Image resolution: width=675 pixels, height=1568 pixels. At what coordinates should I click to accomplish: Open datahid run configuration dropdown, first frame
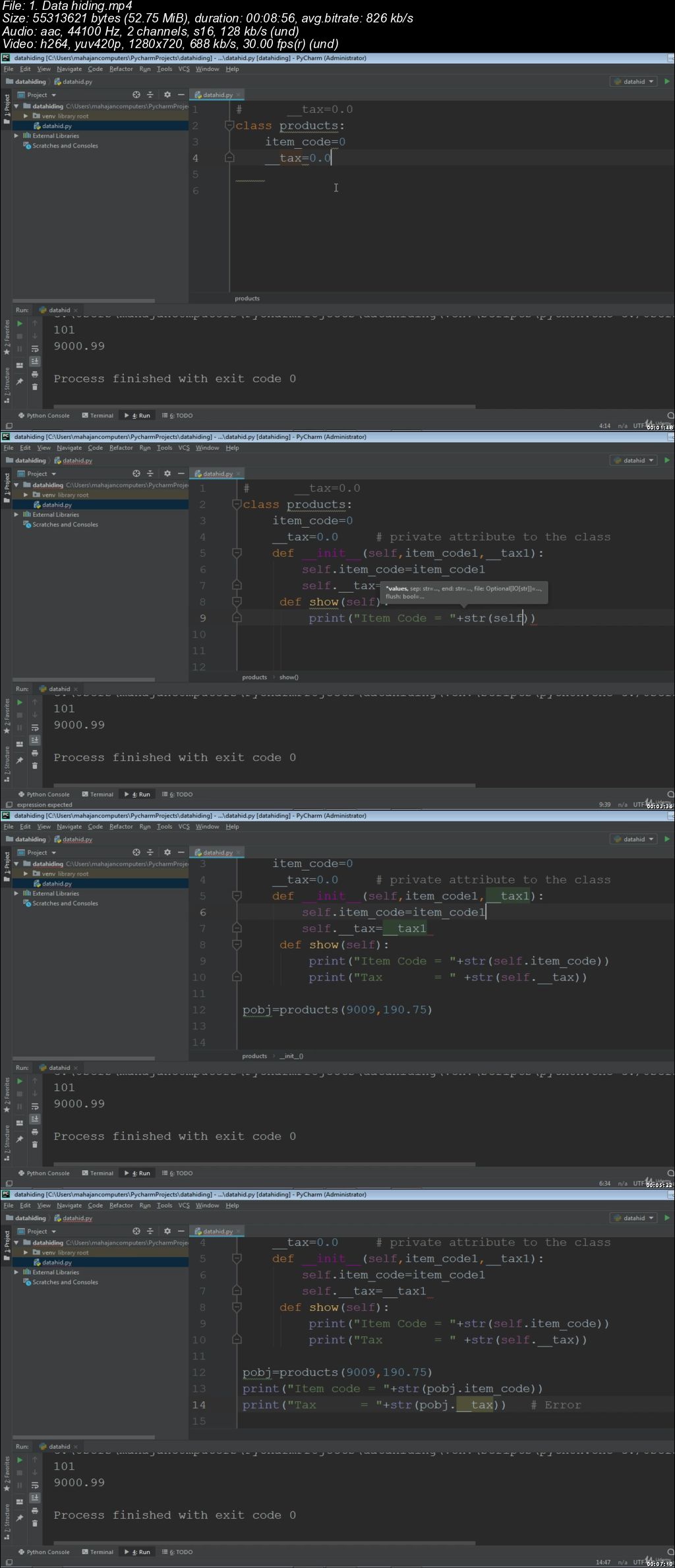click(634, 82)
